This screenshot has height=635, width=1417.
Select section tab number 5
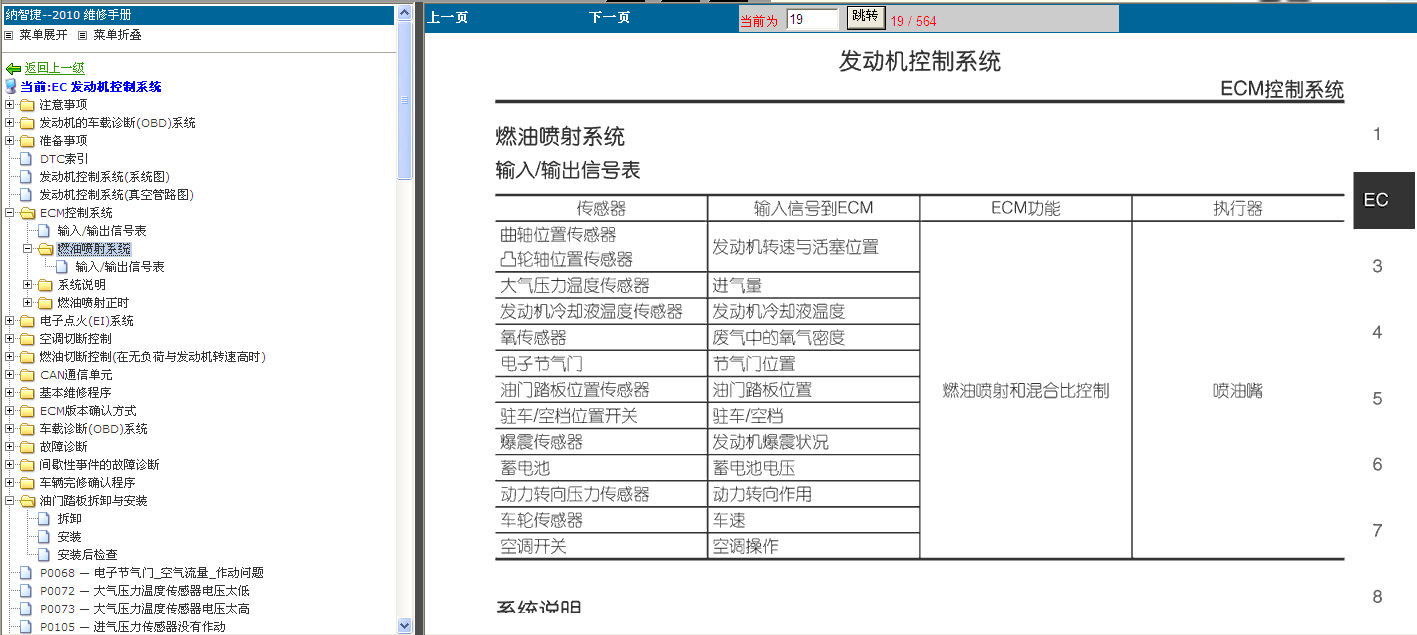[1377, 398]
